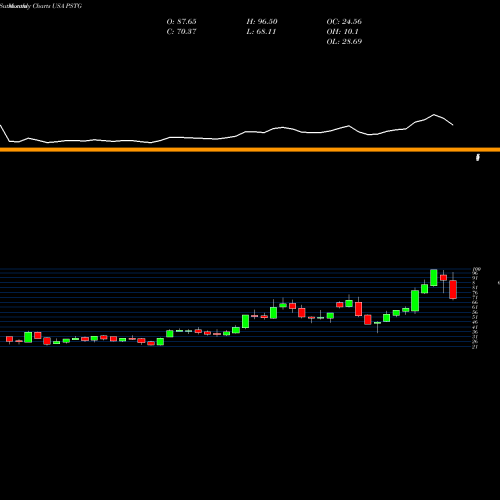Screen dimensions: 500x500
Task: Click the orange horizontal separator line
Action: tap(250, 150)
